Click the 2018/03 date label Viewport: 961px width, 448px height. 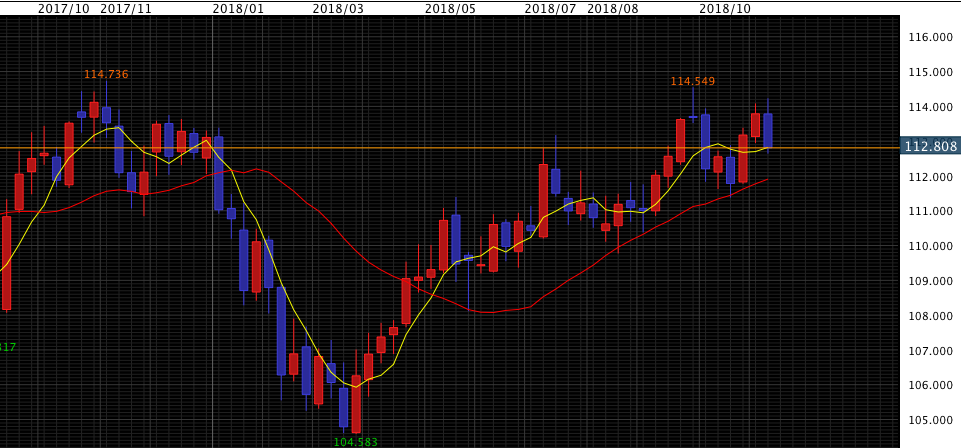(338, 9)
